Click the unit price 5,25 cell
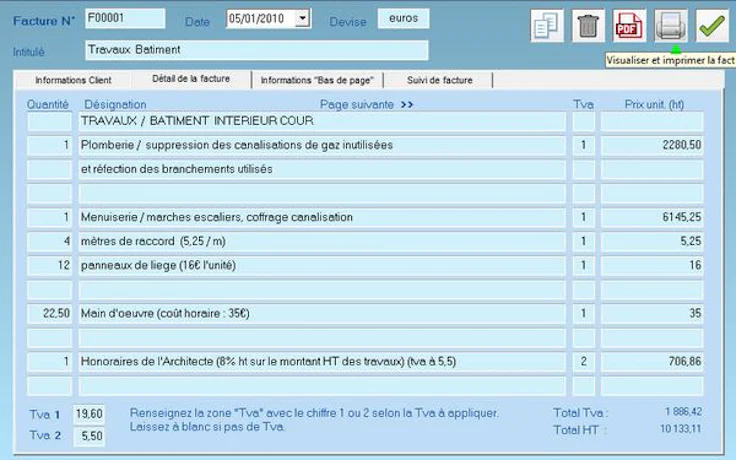This screenshot has width=736, height=460. coord(652,242)
